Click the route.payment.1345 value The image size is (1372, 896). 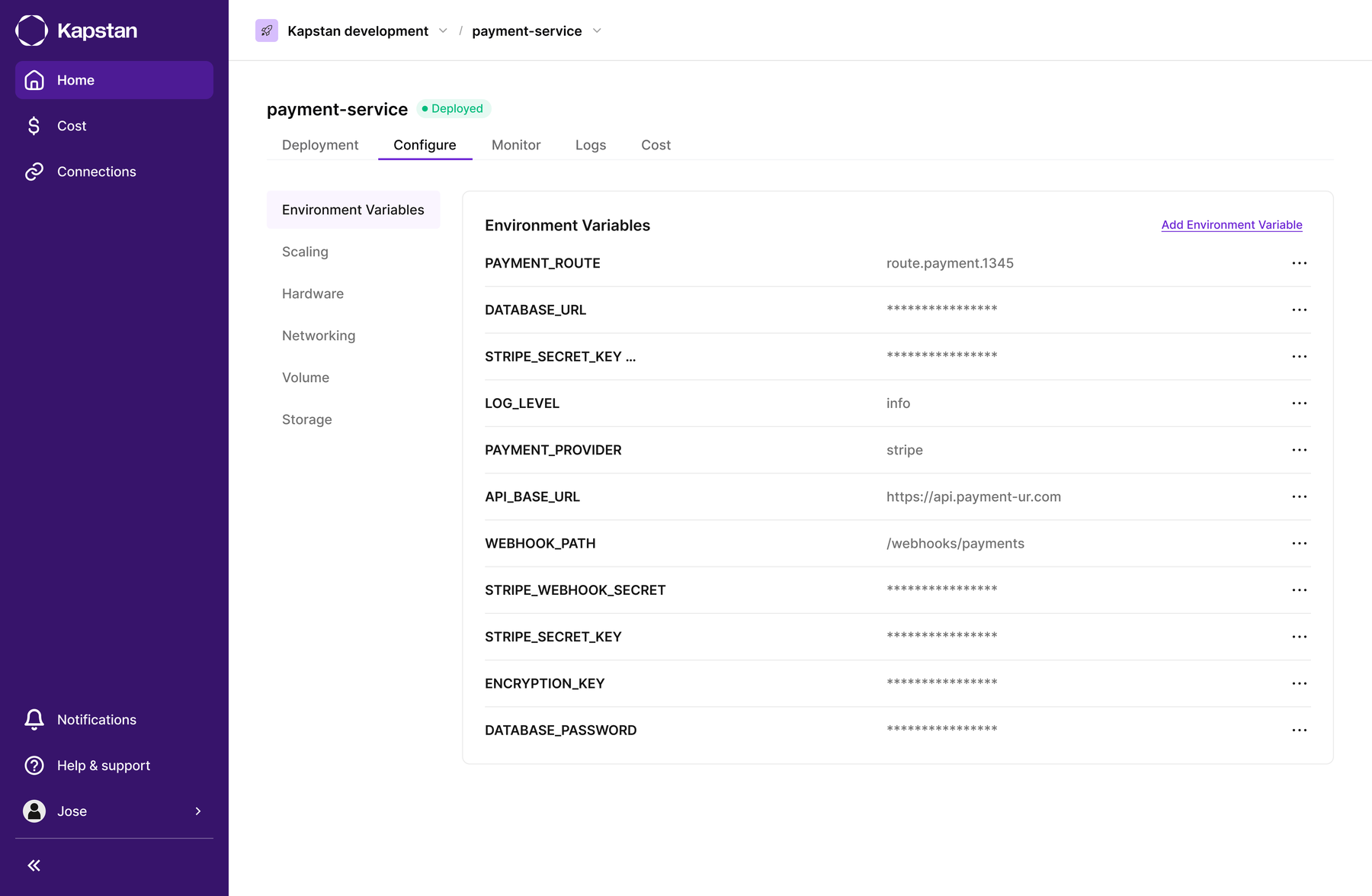(x=950, y=263)
